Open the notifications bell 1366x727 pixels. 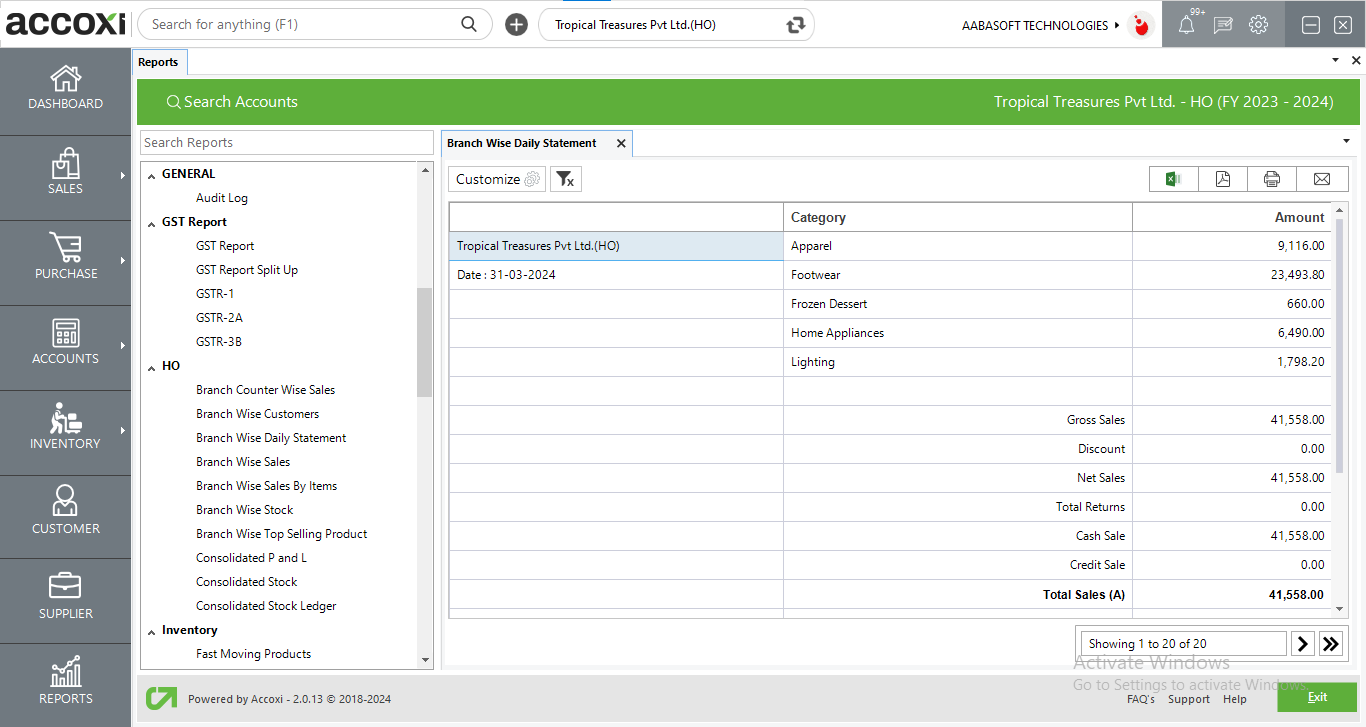1186,25
